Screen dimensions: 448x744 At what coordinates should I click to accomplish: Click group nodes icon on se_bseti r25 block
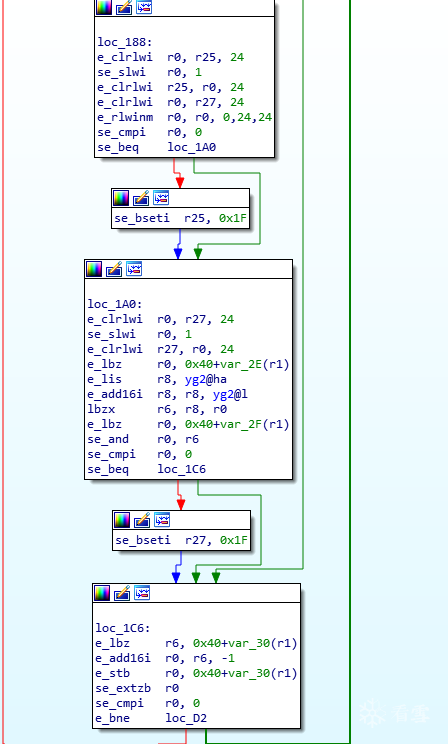[161, 198]
